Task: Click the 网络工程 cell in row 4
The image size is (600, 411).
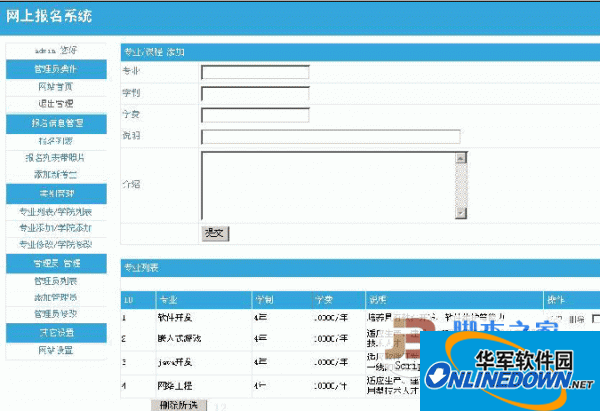Action: pos(175,386)
